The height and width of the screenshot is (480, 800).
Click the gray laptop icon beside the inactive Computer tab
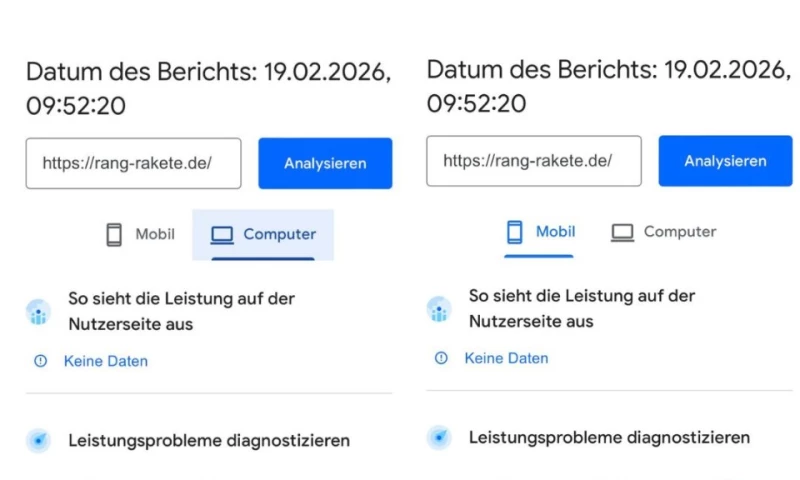623,232
